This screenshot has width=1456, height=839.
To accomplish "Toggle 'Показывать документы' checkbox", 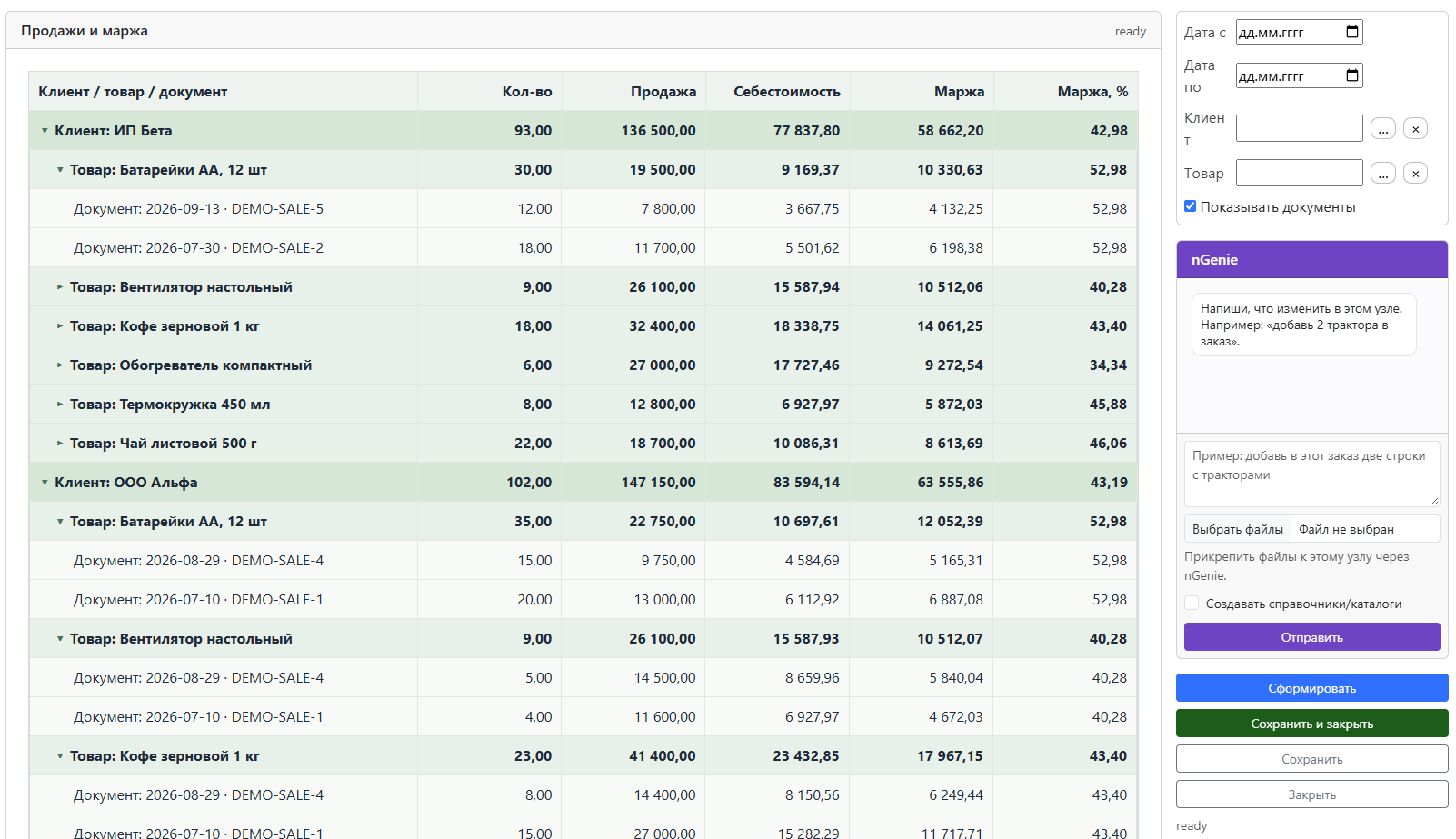I will point(1190,206).
